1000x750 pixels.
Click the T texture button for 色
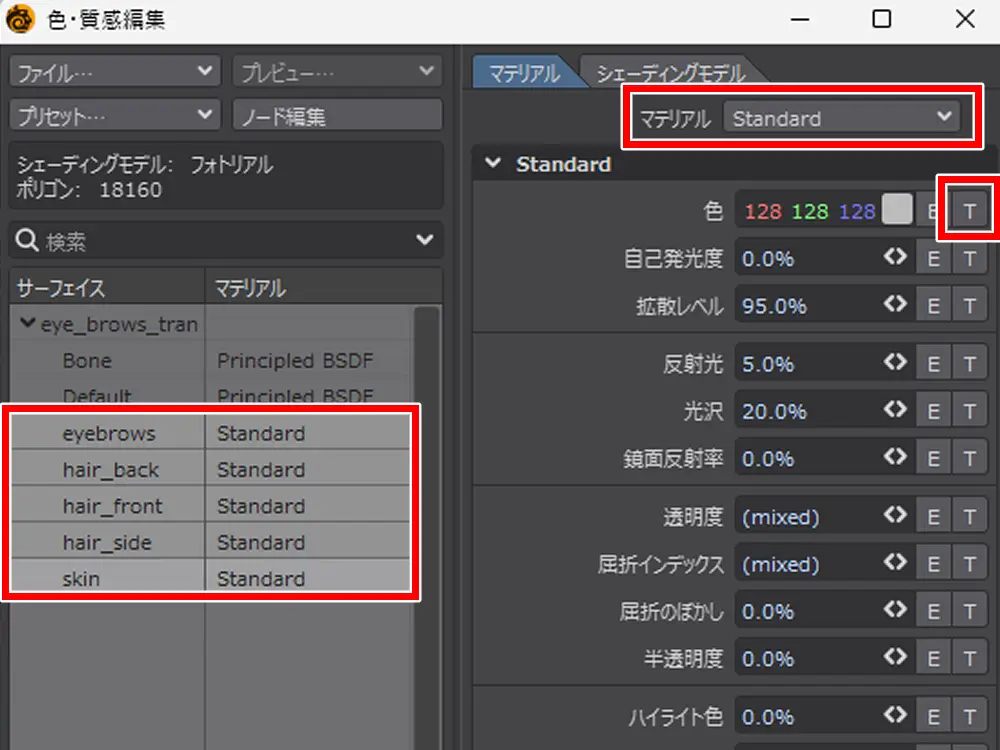tap(968, 211)
